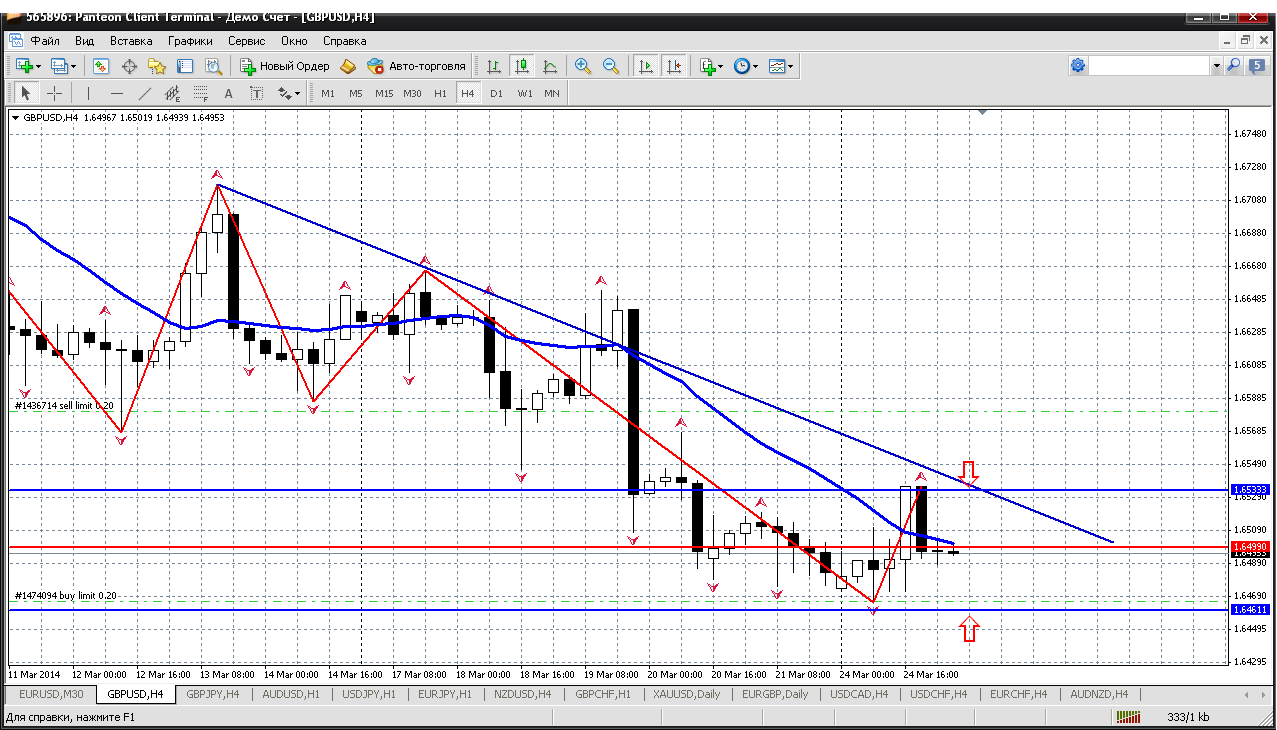Click inside the toolbar search field
Viewport: 1277px width, 730px height.
pyautogui.click(x=1150, y=65)
